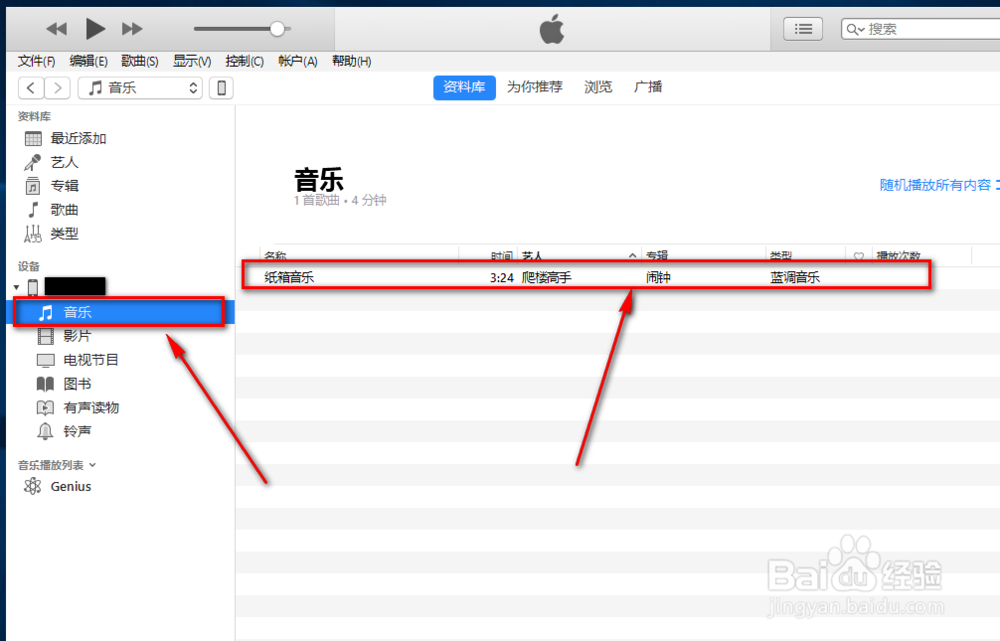
Task: Sort by the 播放次数 column header
Action: 899,256
